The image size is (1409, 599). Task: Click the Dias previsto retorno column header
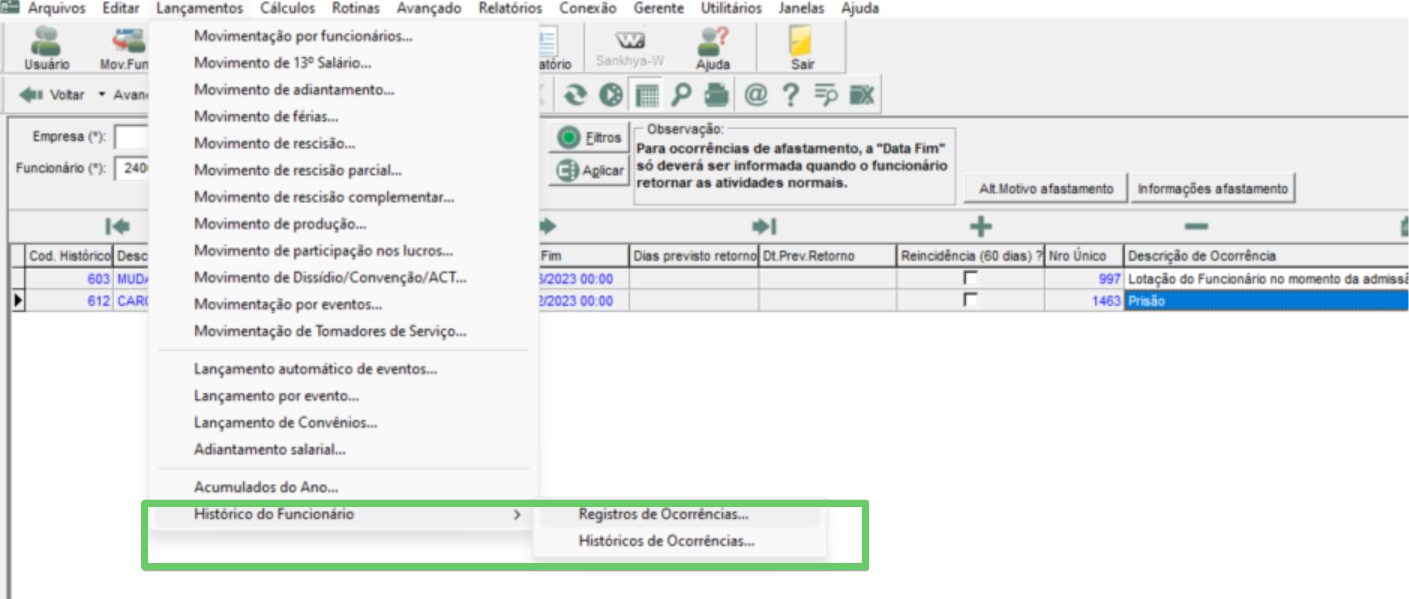694,257
